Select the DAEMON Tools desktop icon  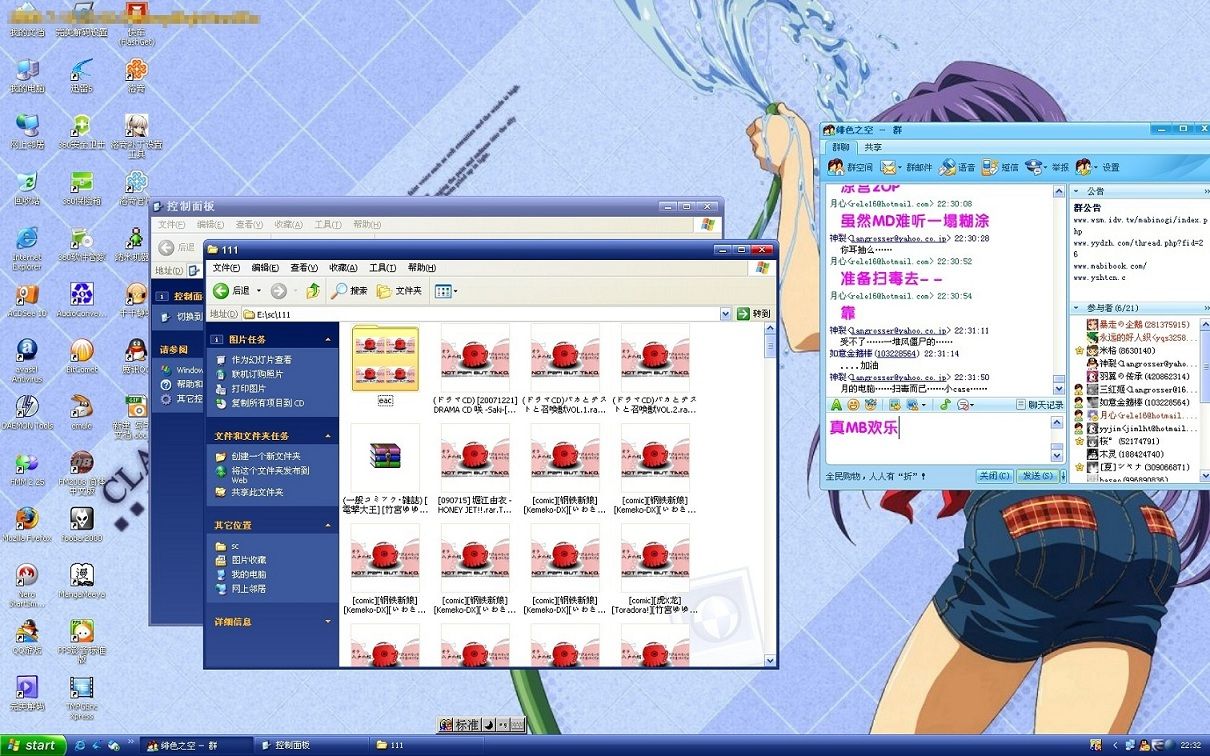[x=27, y=412]
